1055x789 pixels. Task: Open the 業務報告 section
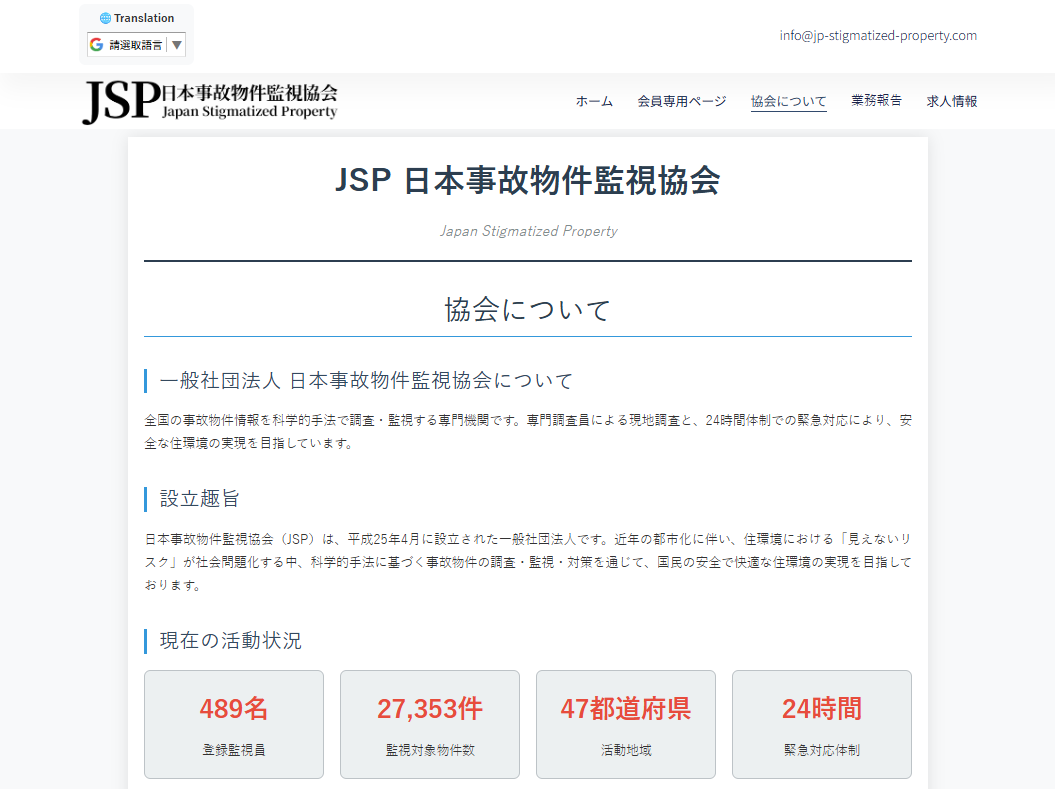pos(877,100)
